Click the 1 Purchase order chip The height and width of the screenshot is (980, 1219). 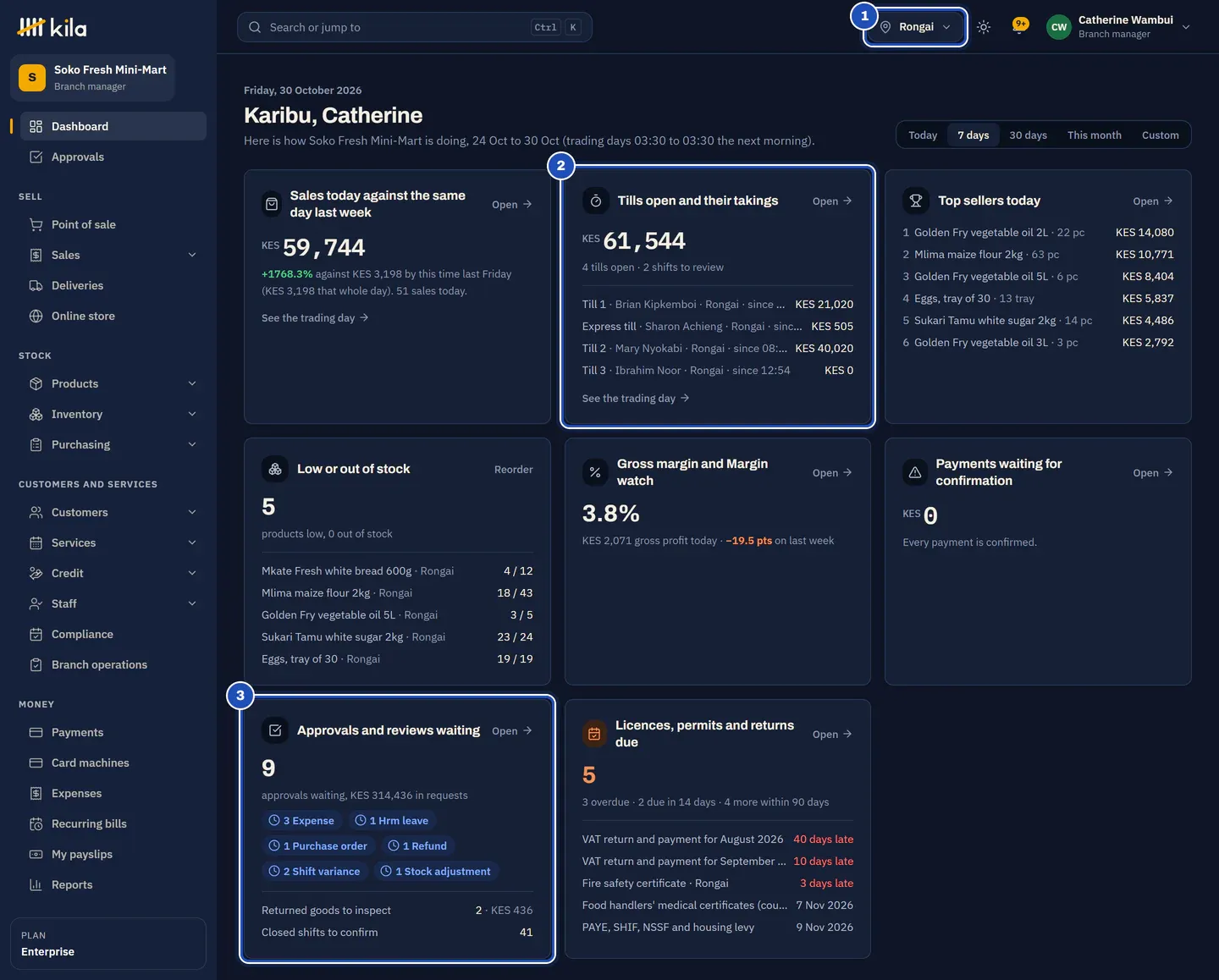(x=318, y=845)
